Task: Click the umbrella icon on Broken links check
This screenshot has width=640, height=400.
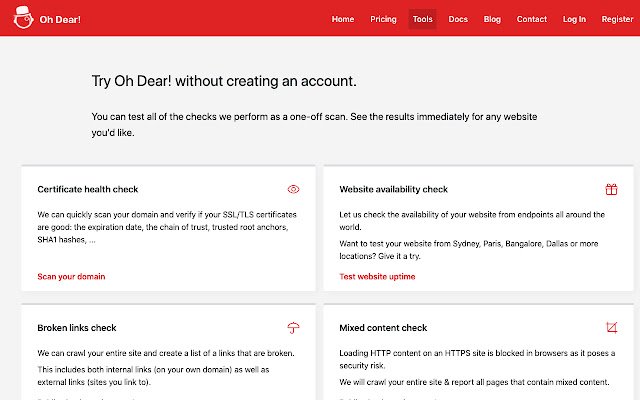Action: point(293,328)
